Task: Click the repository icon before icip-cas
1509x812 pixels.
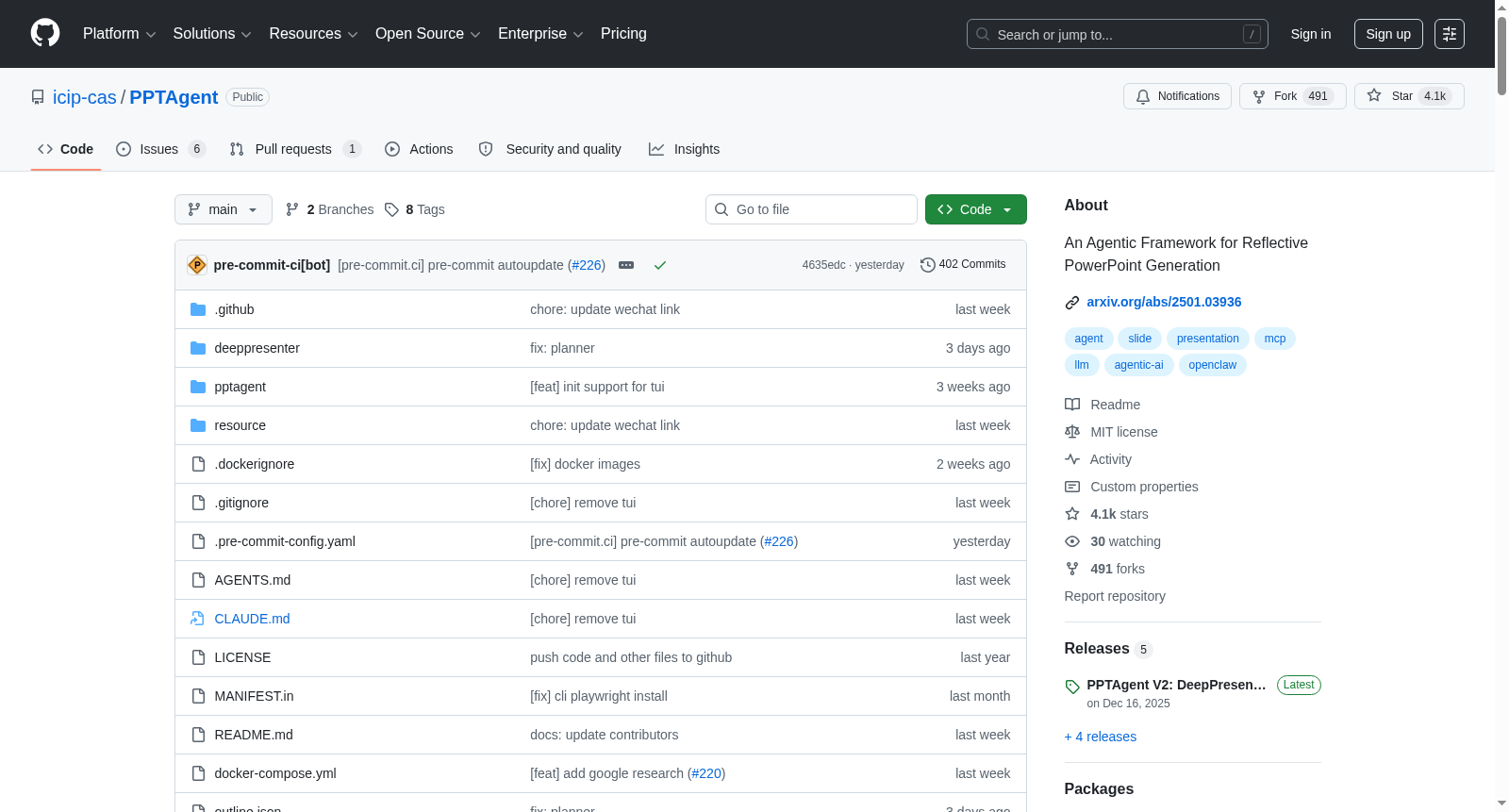Action: coord(38,97)
